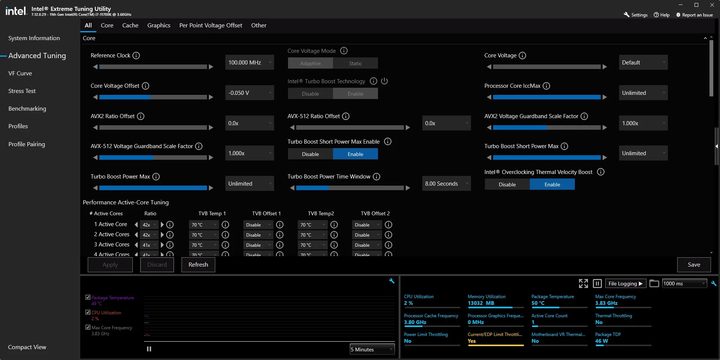Click the tuning panel vertical scrollbar
The height and width of the screenshot is (360, 720).
point(712,68)
